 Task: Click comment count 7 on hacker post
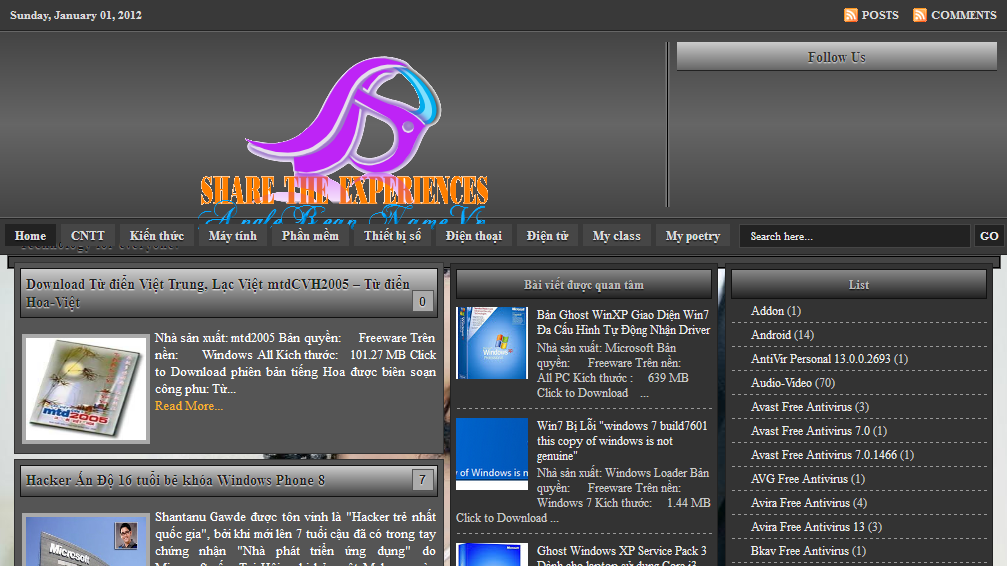(x=422, y=479)
